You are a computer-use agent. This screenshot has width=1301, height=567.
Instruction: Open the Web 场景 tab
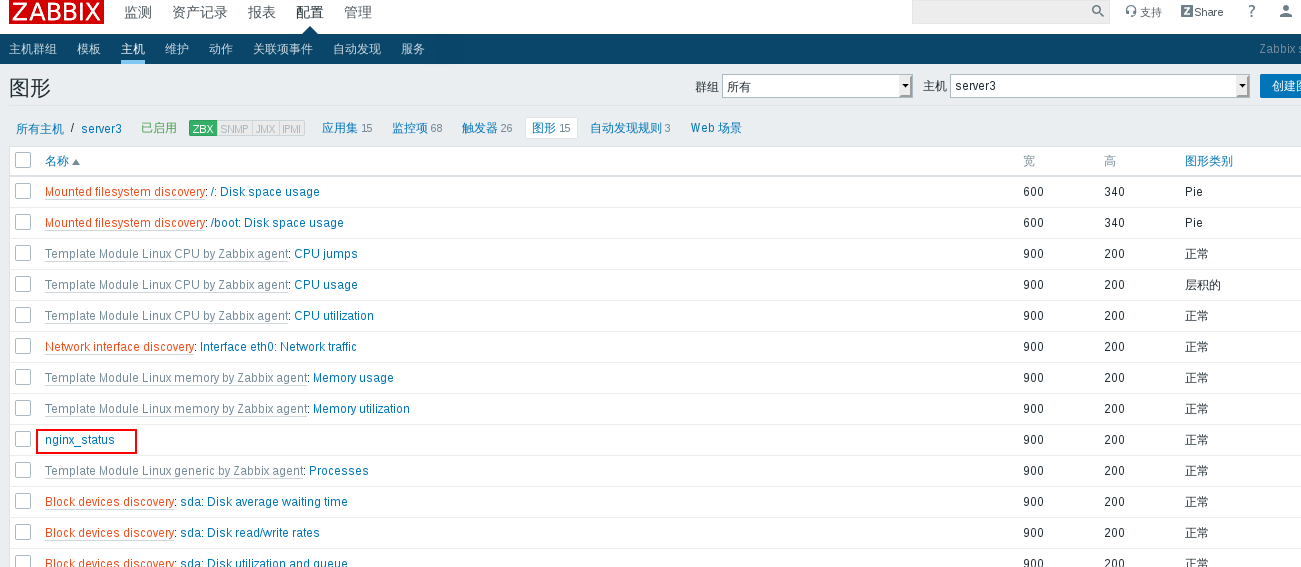[716, 128]
